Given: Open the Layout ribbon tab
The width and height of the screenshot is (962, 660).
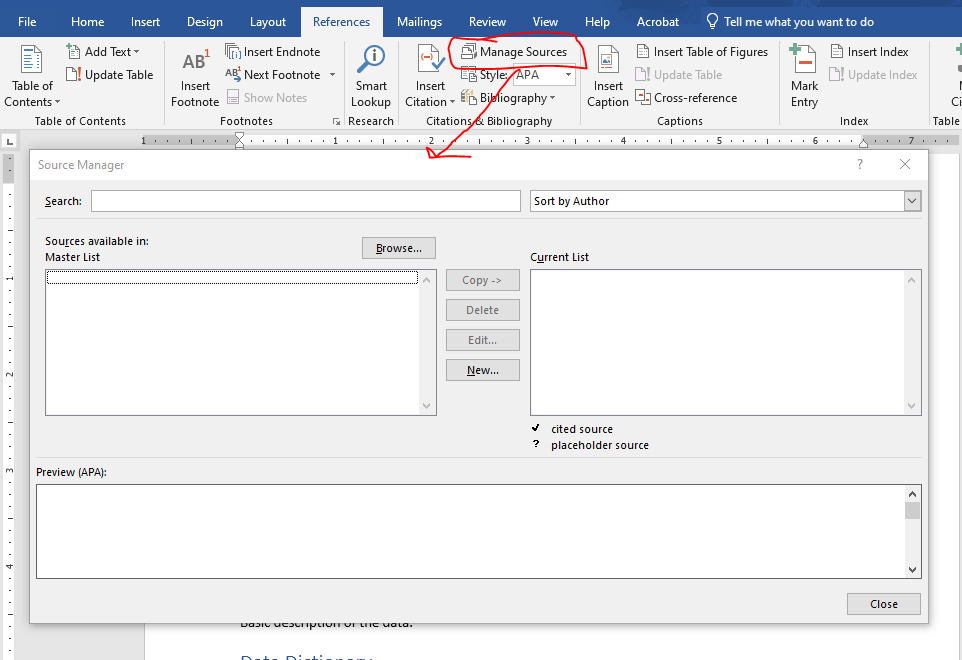Looking at the screenshot, I should [267, 22].
